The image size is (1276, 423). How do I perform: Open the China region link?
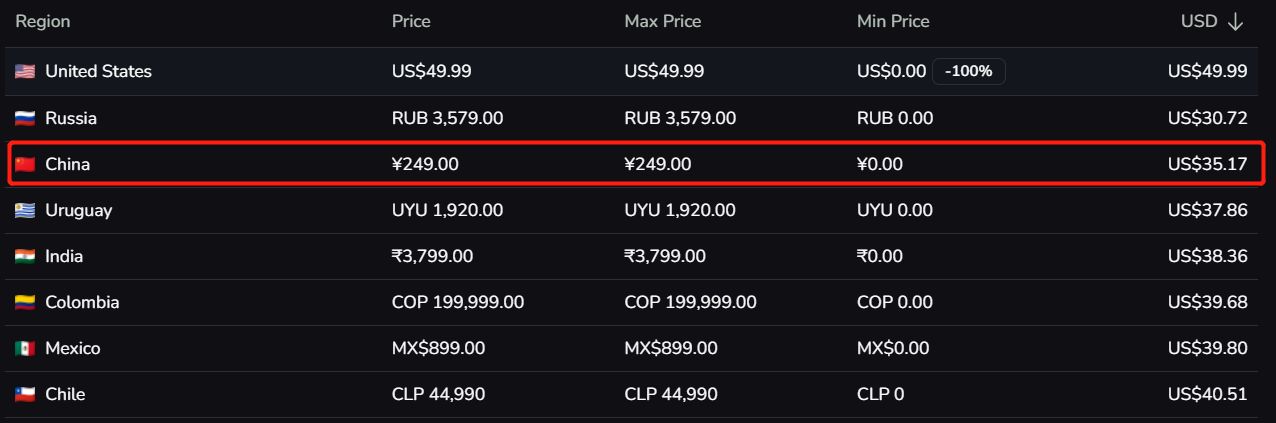click(x=67, y=164)
